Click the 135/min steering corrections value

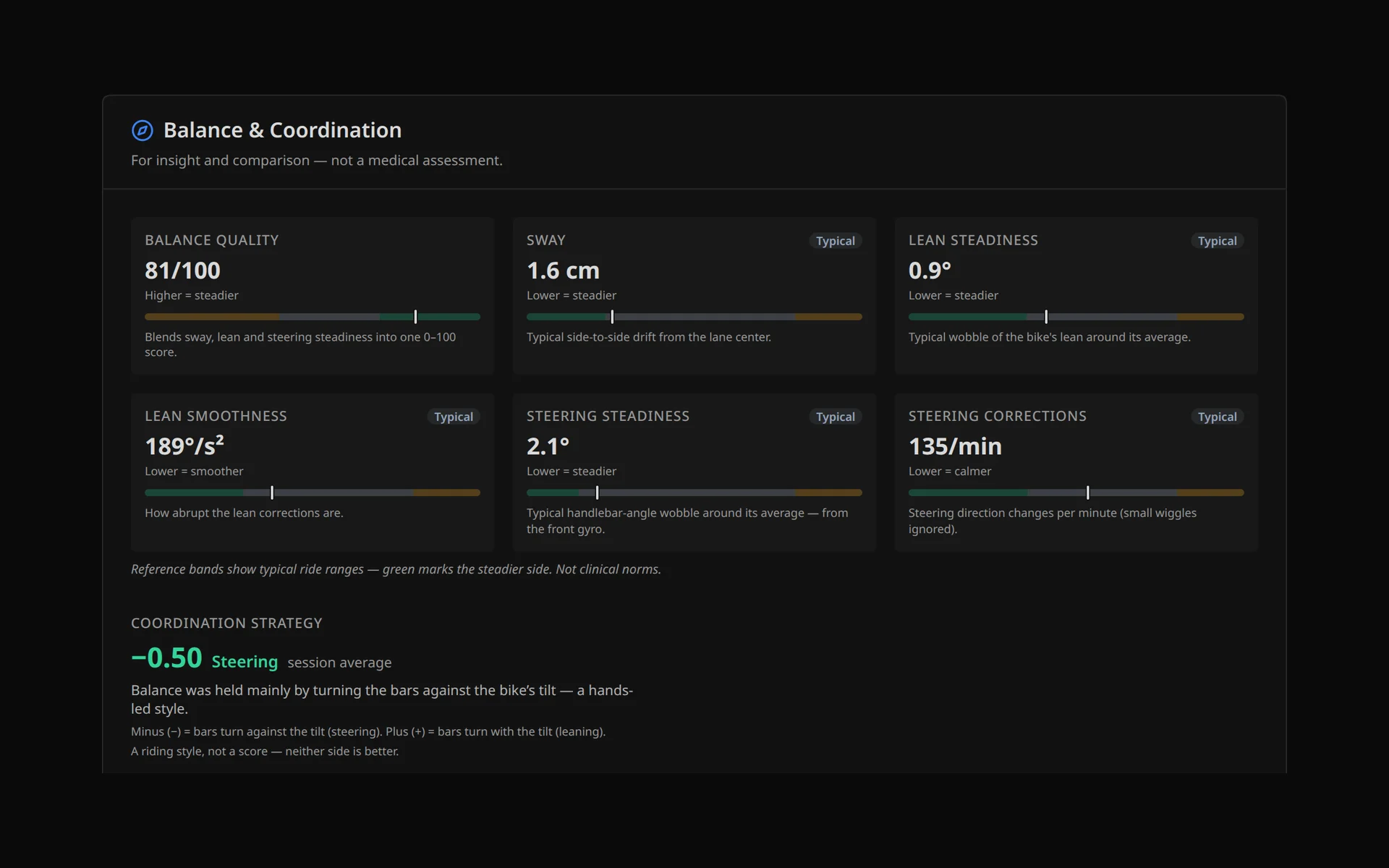click(955, 446)
